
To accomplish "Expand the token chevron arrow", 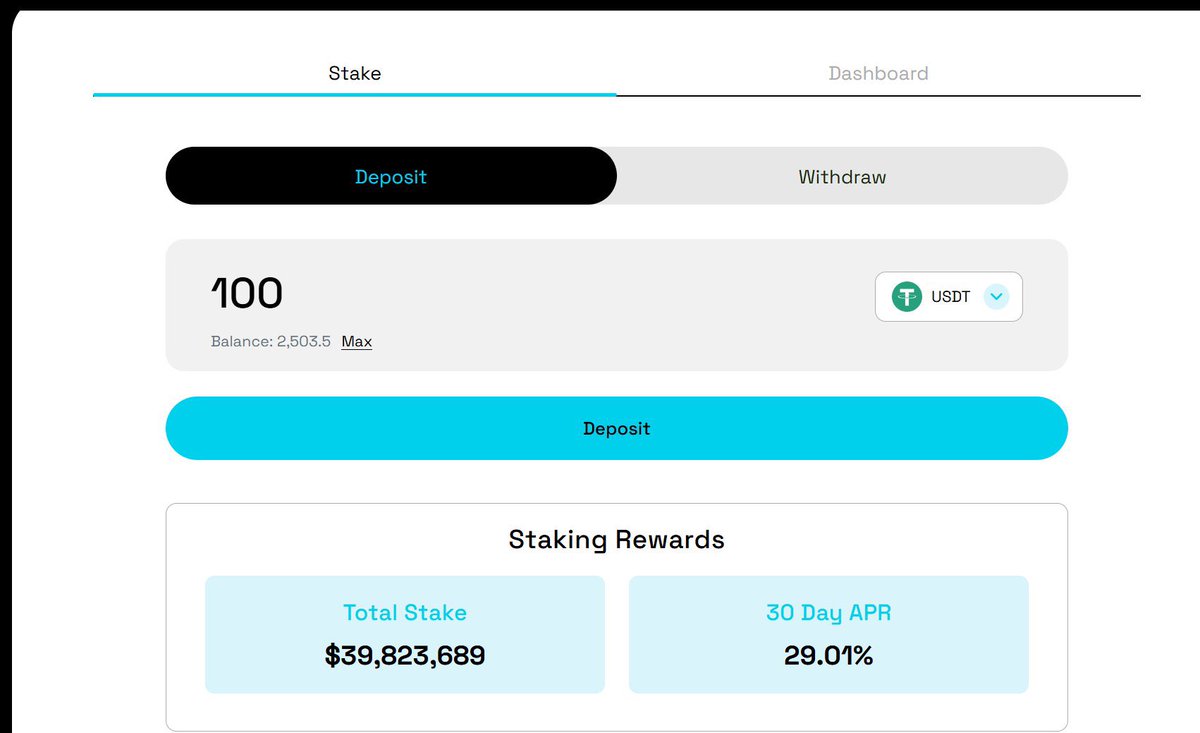I will coord(996,297).
